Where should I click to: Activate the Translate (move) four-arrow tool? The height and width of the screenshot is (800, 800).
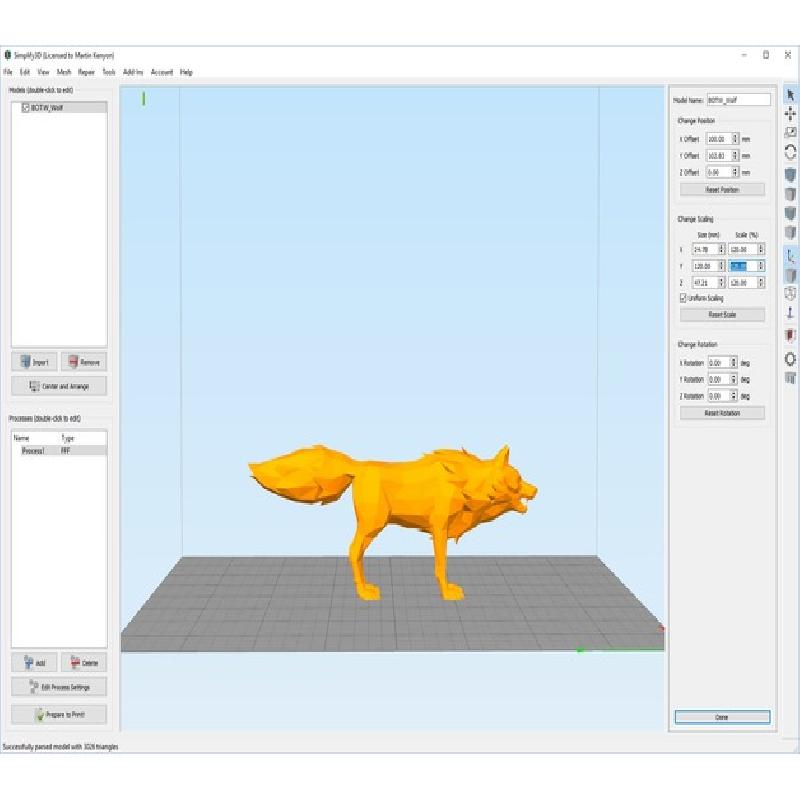click(790, 114)
